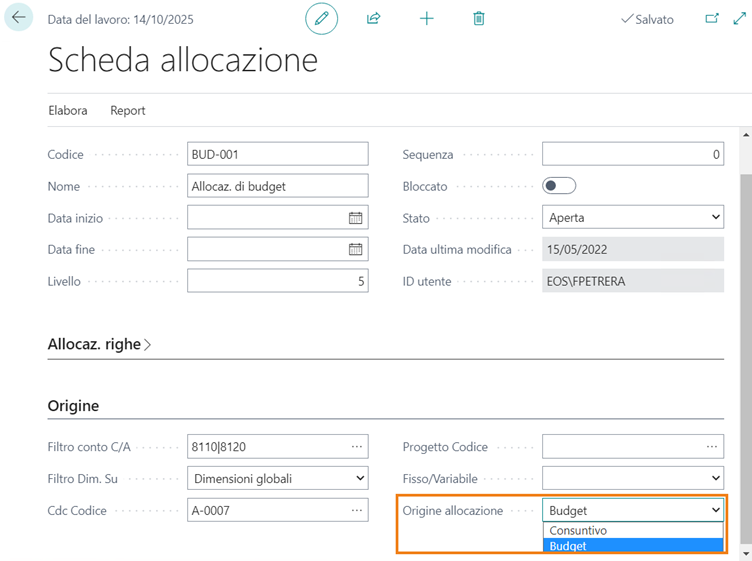Click the share icon in header
Viewport: 752px width, 561px height.
click(374, 18)
